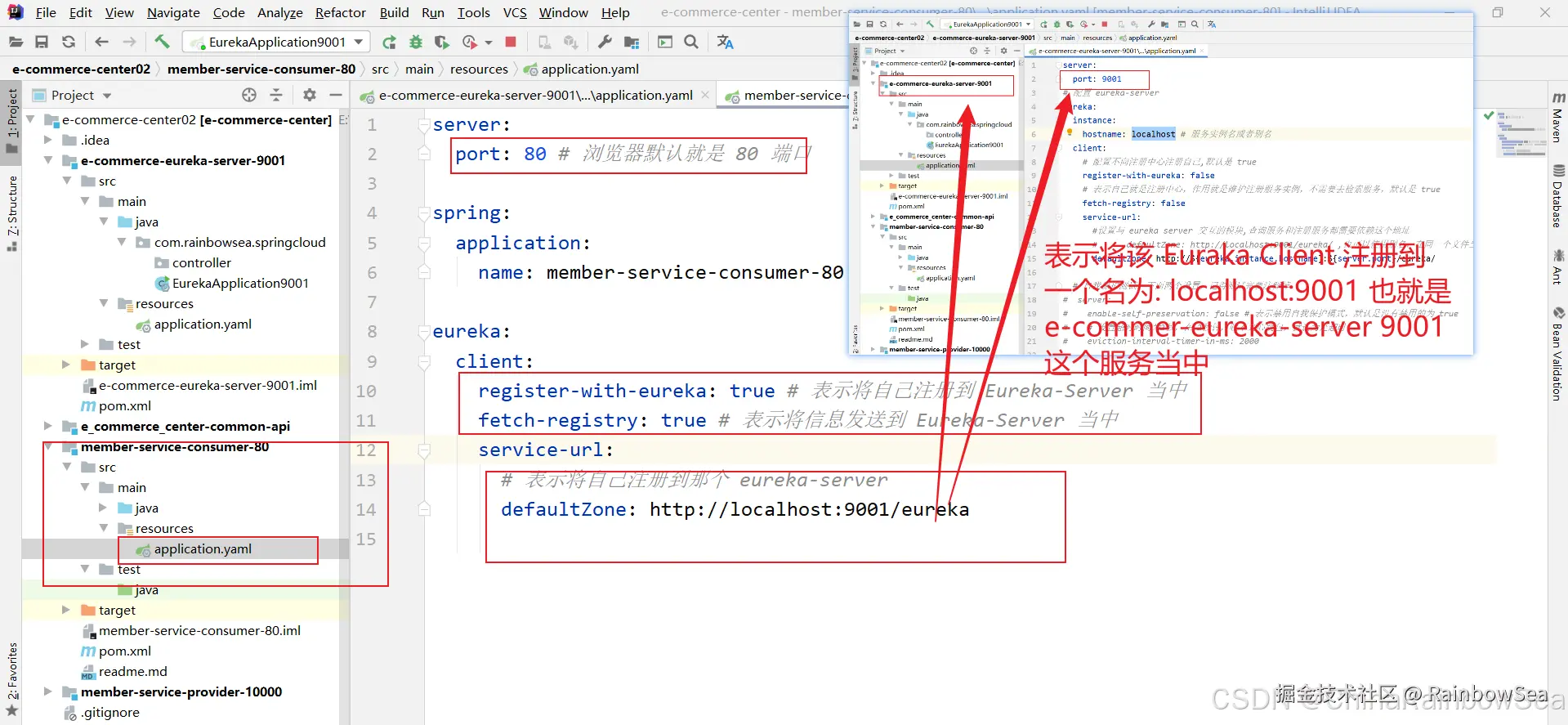Select the controller package in the tree

[202, 262]
